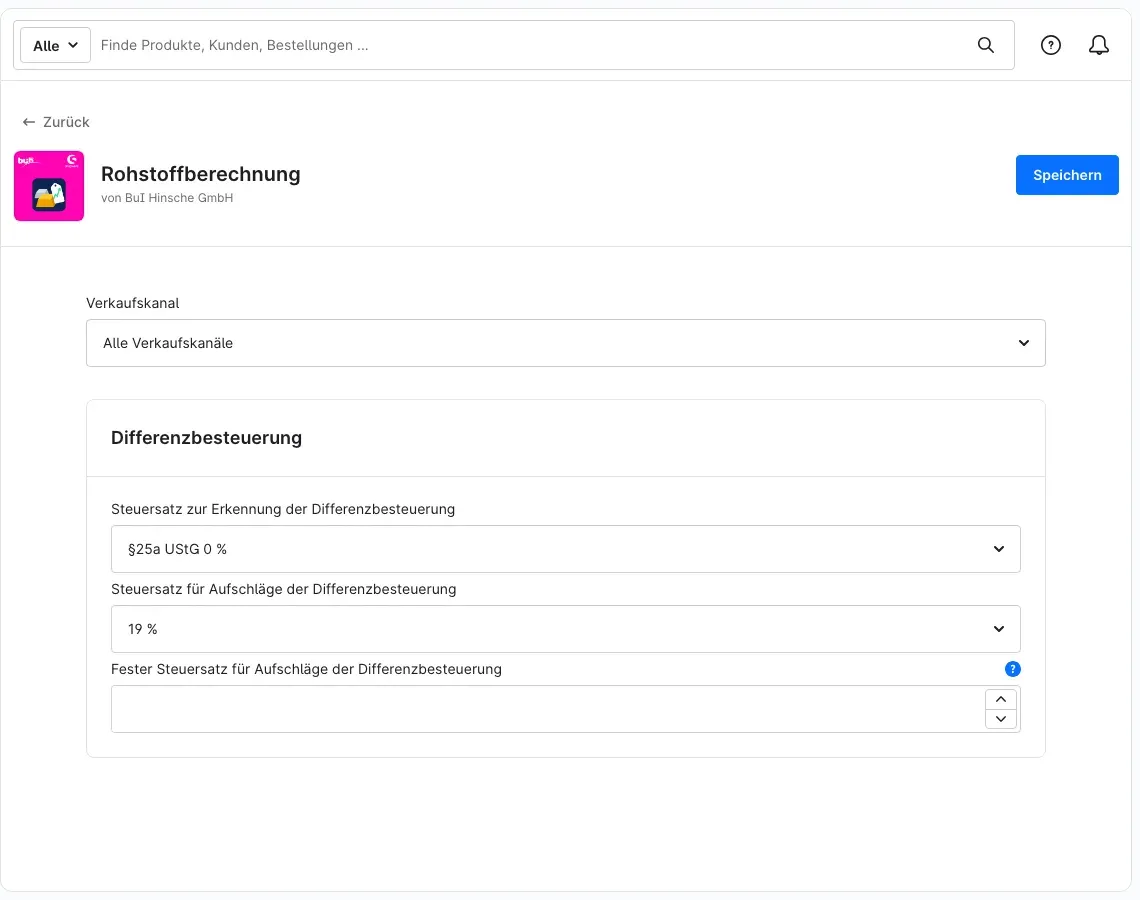
Task: Open the help question mark icon
Action: coord(1051,45)
